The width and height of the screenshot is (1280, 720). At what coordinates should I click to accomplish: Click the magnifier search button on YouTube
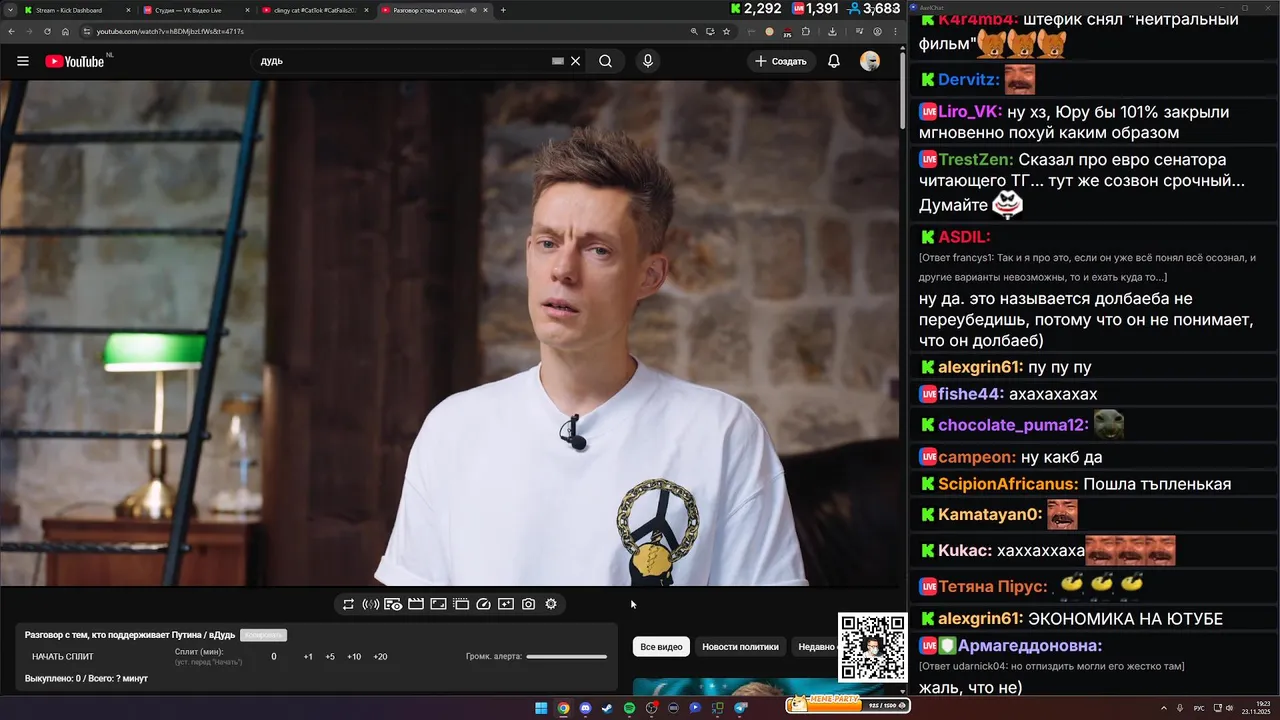coord(605,61)
